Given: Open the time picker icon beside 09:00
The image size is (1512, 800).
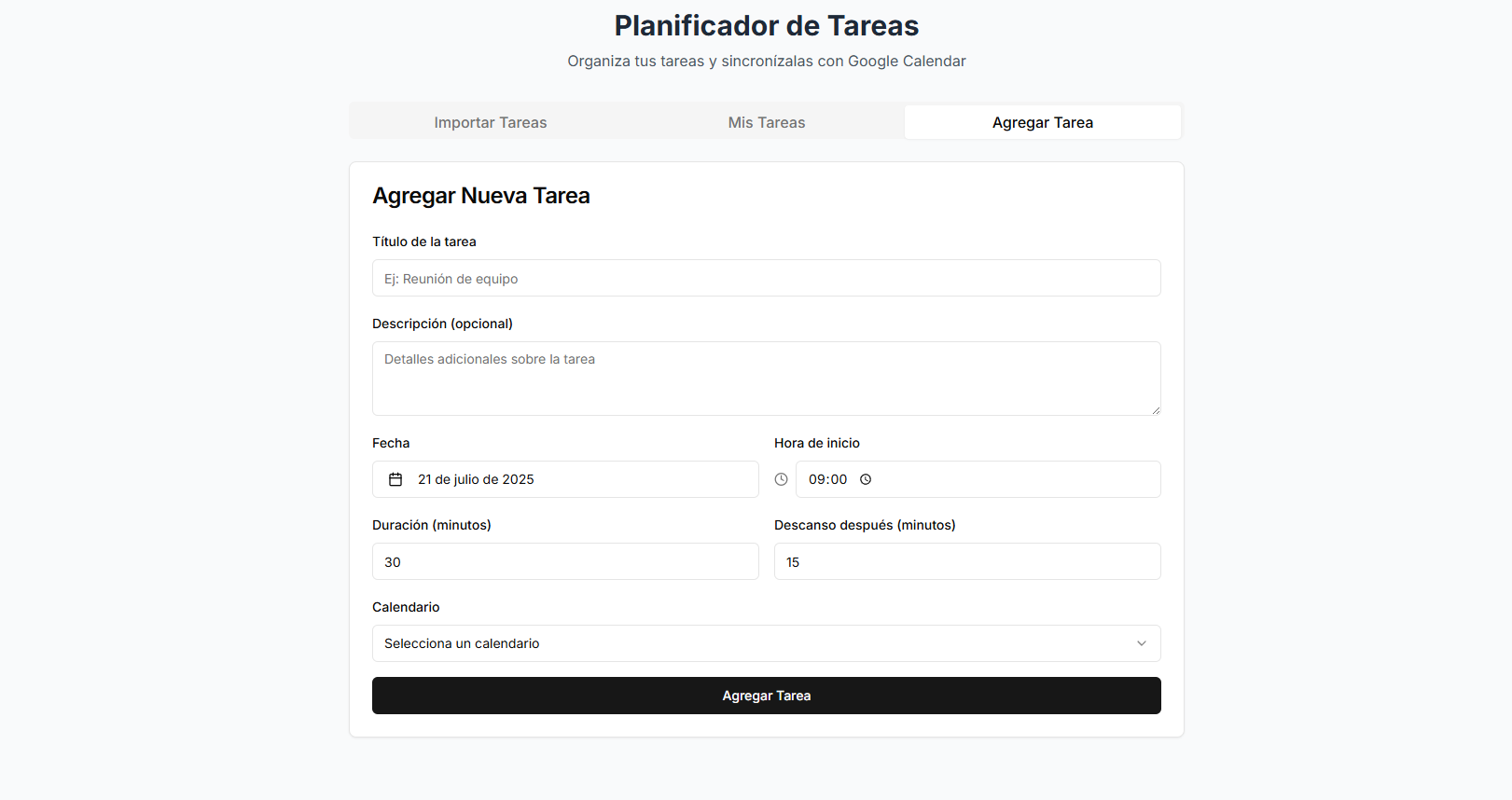Looking at the screenshot, I should pos(866,479).
